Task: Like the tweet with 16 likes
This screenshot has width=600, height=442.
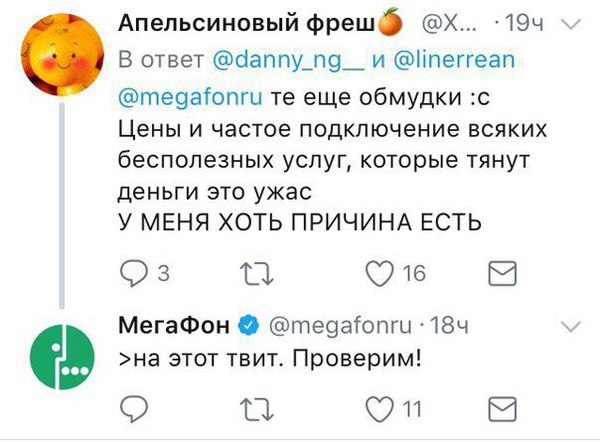Action: point(379,272)
